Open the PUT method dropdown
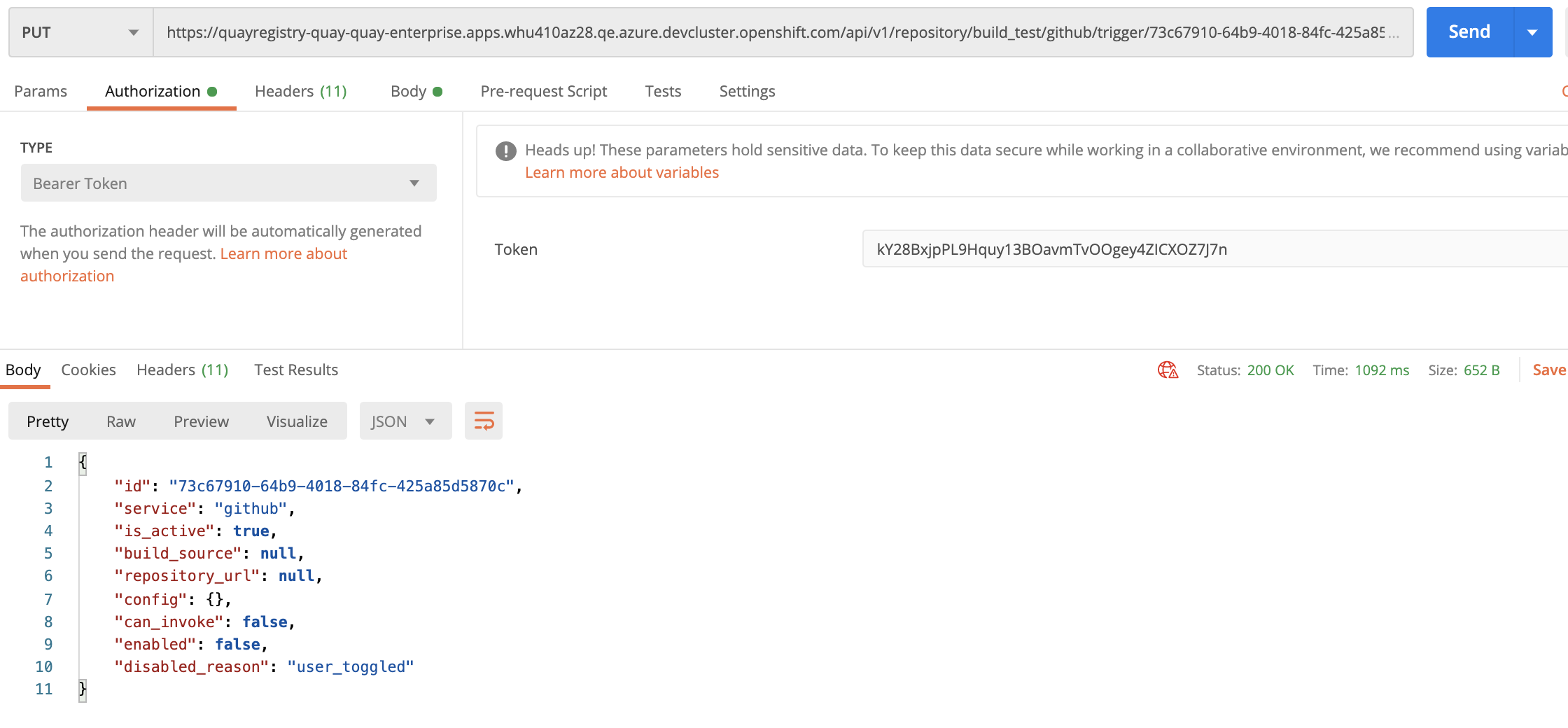The image size is (1568, 728). point(80,32)
